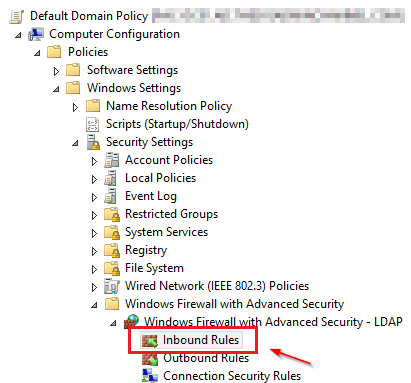Select the Wired Network (IEEE 802.3) Policies label

tap(217, 286)
